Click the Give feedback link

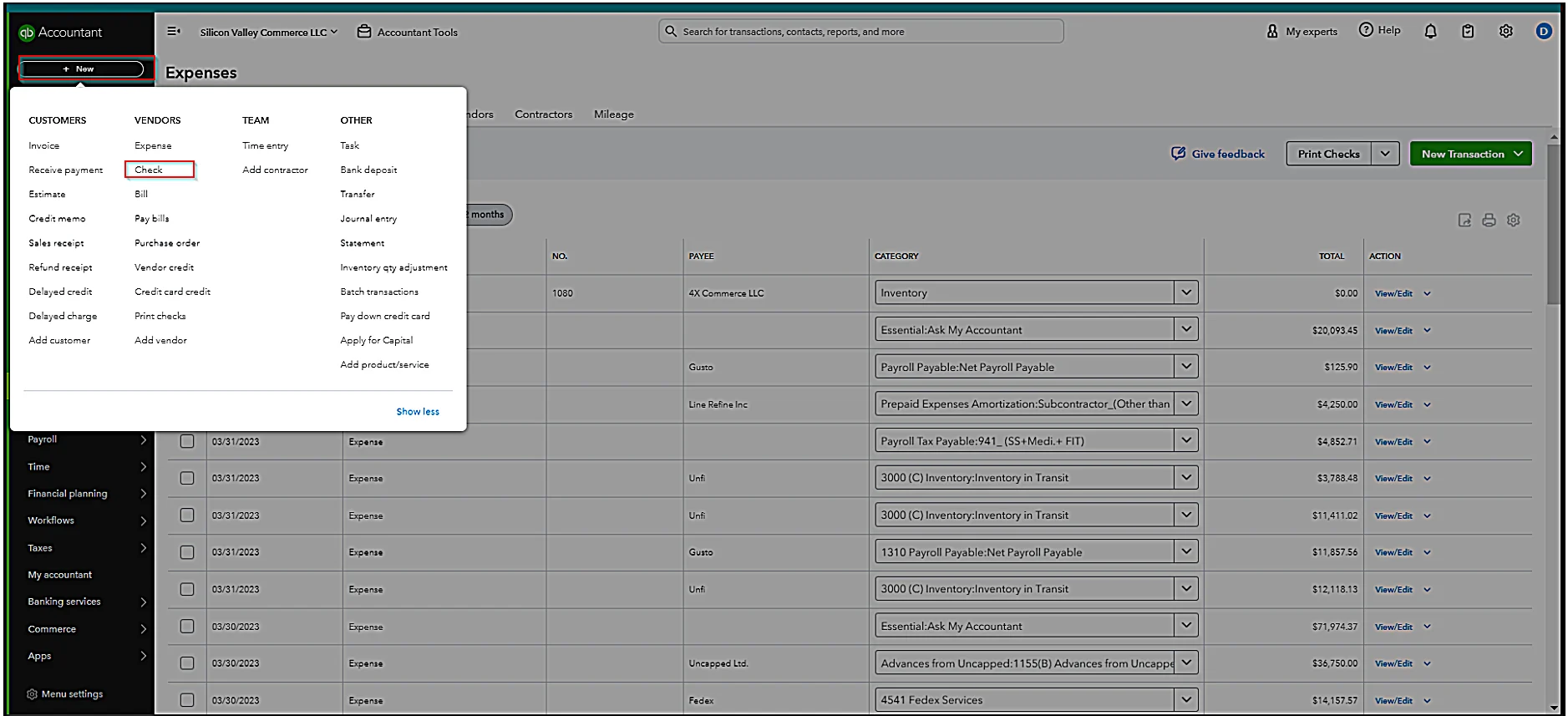coord(1228,154)
